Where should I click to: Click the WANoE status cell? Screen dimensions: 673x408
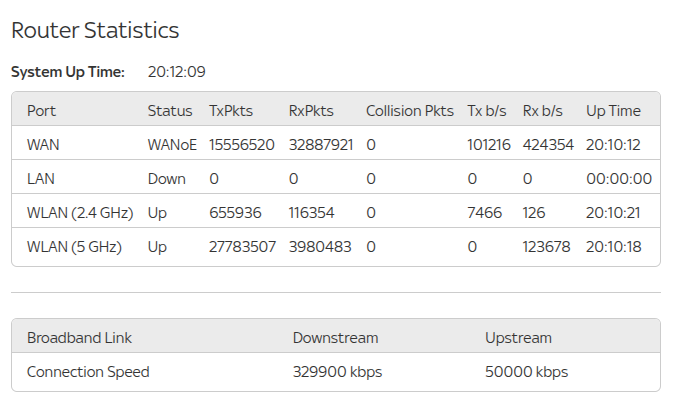(172, 145)
